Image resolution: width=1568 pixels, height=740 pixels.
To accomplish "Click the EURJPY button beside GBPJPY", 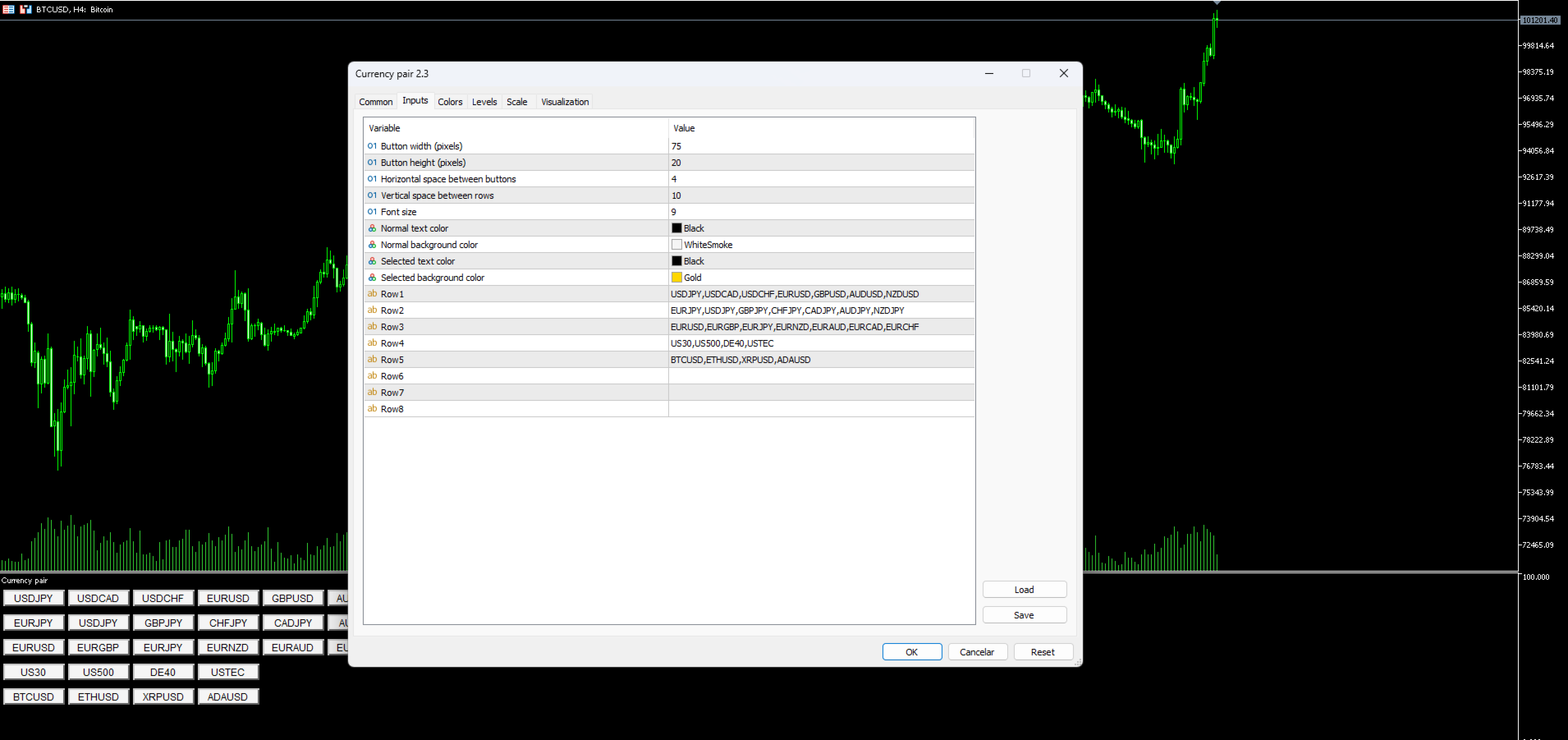I will pos(33,623).
